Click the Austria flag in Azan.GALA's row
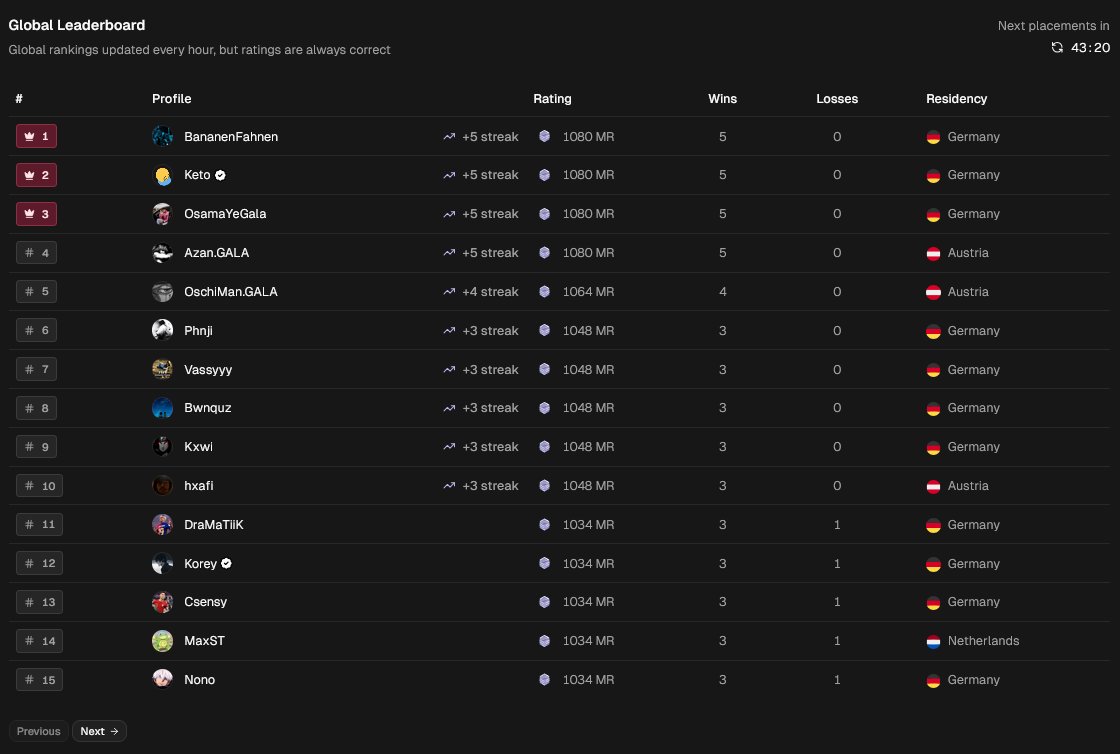This screenshot has width=1120, height=754. (x=933, y=253)
